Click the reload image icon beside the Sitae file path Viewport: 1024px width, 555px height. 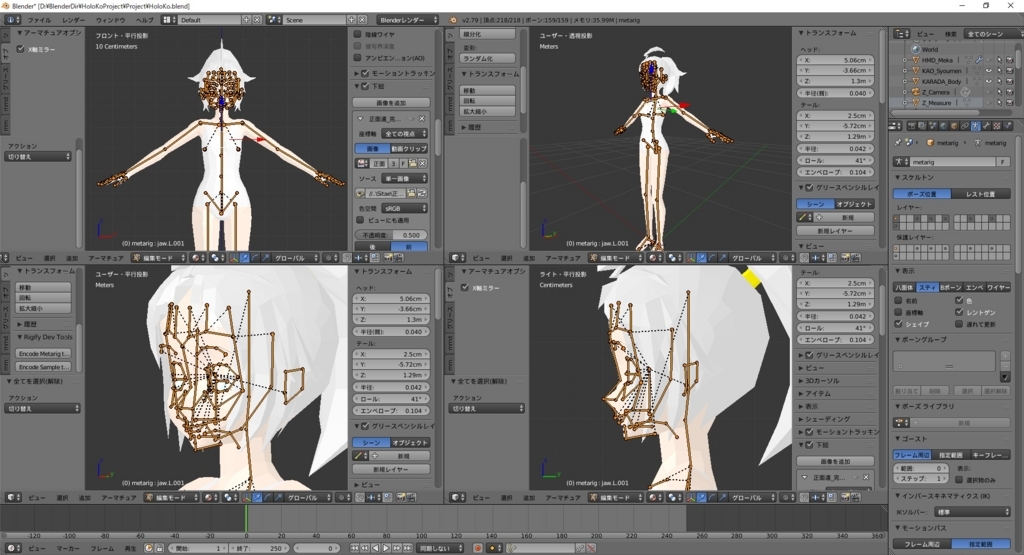tap(422, 193)
